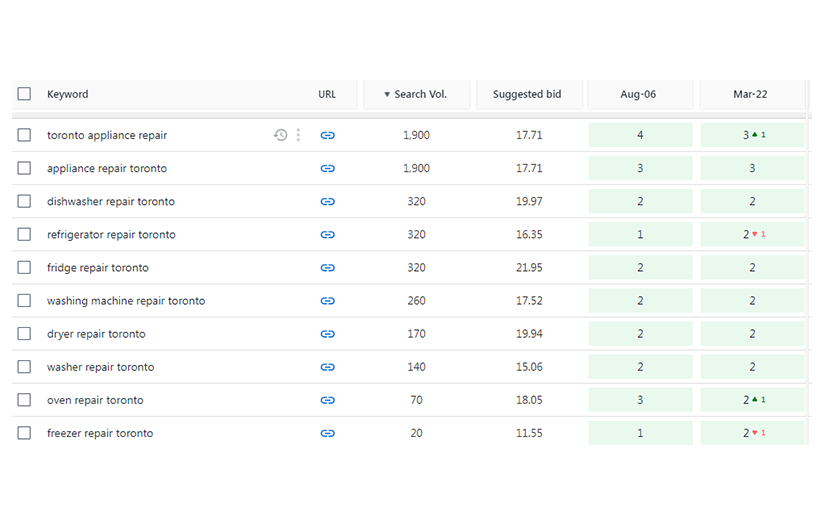The image size is (825, 525).
Task: Click keyword text 'washer repair toronto'
Action: click(100, 367)
